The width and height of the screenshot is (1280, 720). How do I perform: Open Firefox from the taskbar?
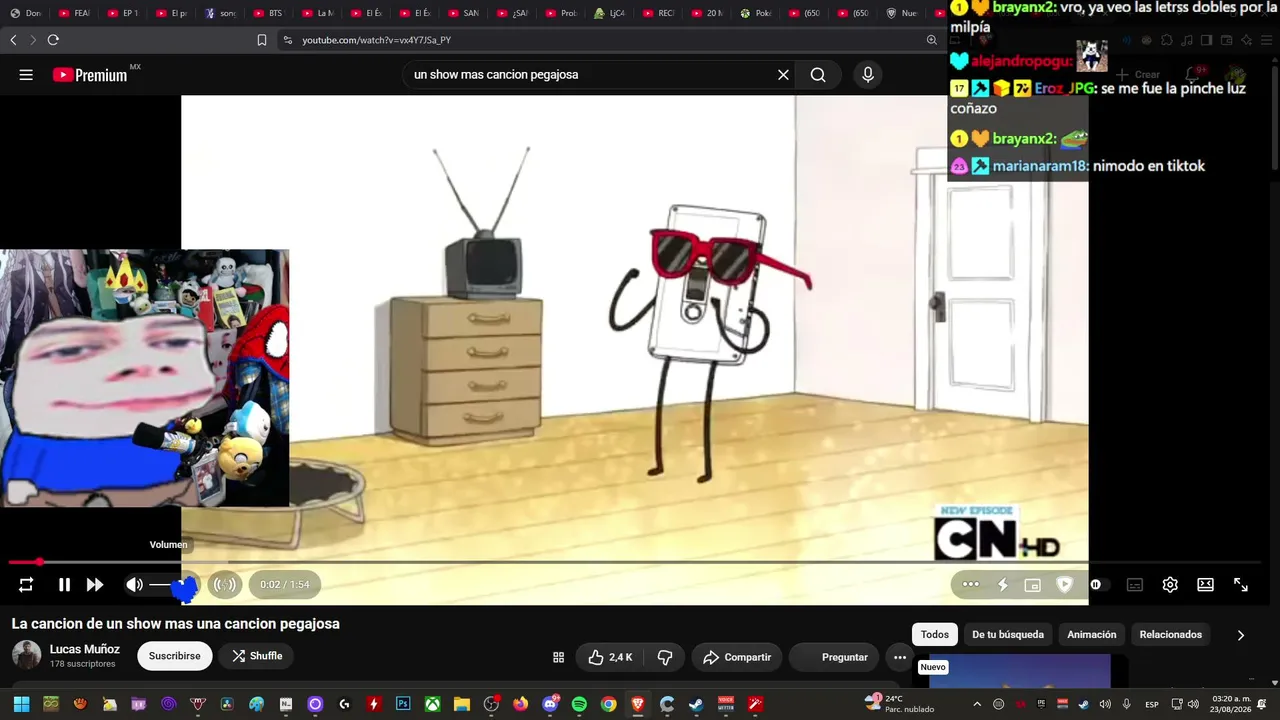(520, 704)
